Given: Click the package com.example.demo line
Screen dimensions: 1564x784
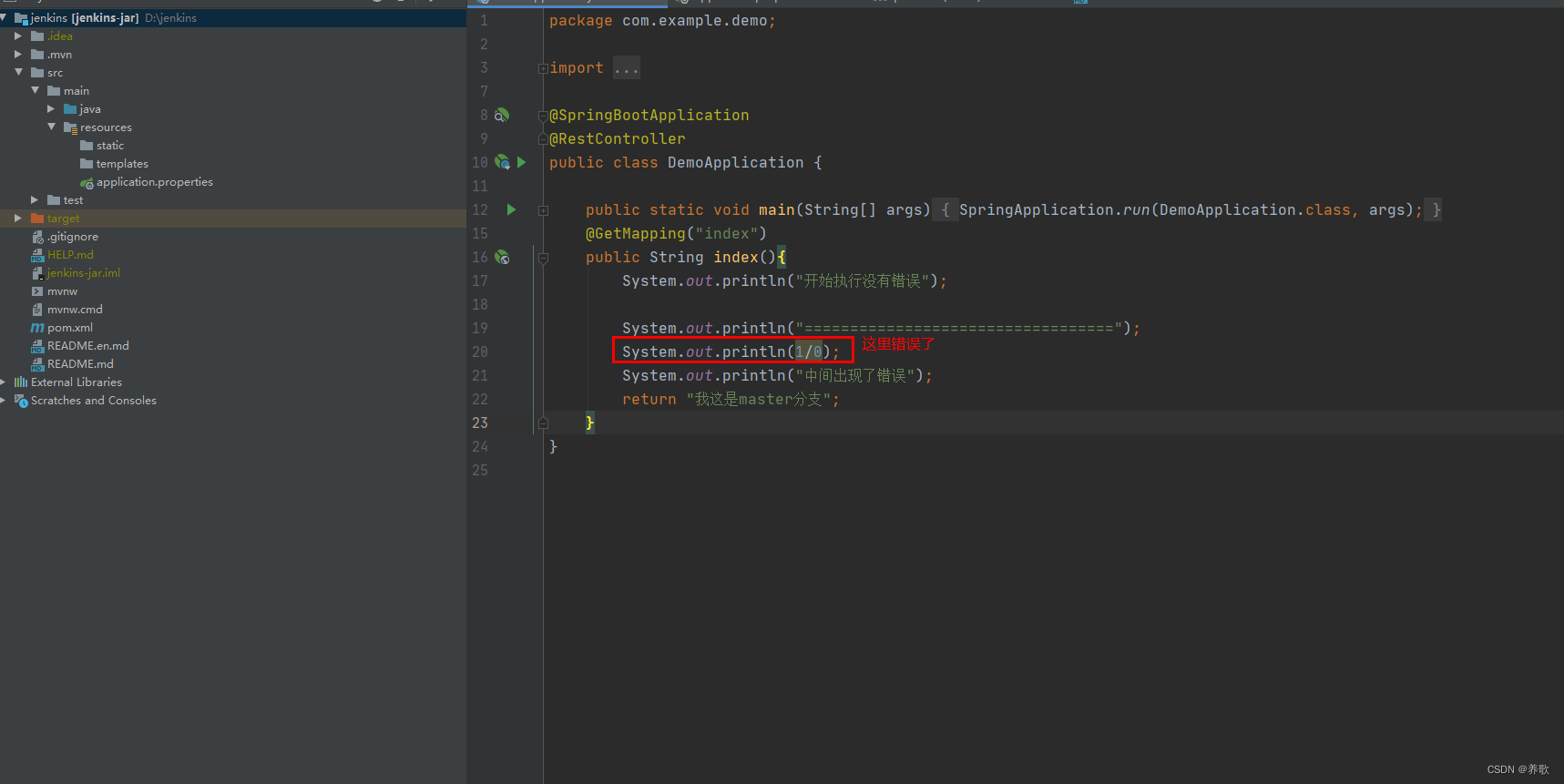Looking at the screenshot, I should [662, 21].
